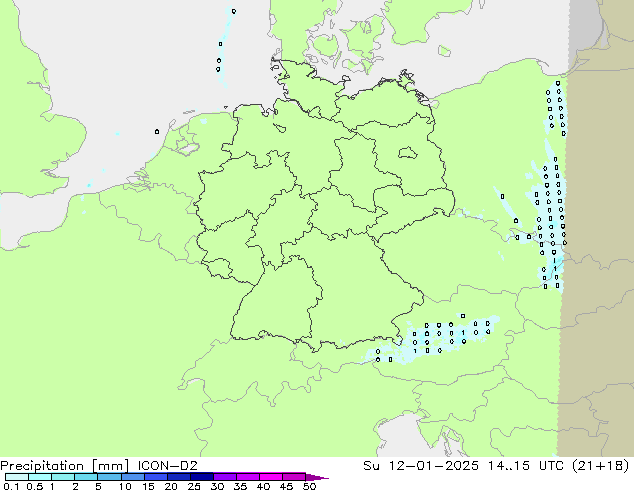634x490 pixels.
Task: Pick the 15–20 mm legend color box
Action: (155, 477)
